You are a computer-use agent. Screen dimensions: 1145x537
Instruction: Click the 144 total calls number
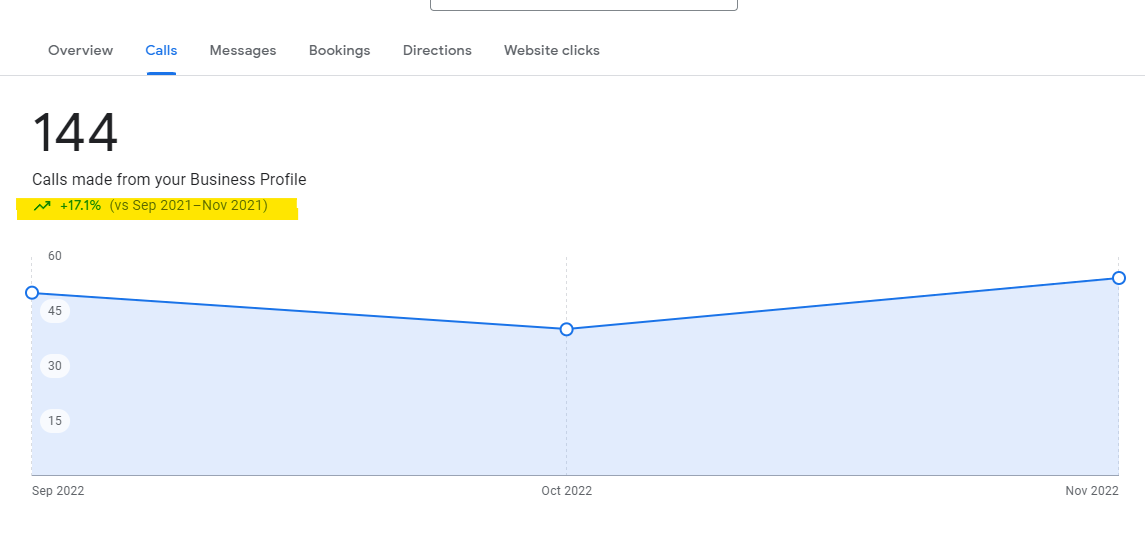75,133
